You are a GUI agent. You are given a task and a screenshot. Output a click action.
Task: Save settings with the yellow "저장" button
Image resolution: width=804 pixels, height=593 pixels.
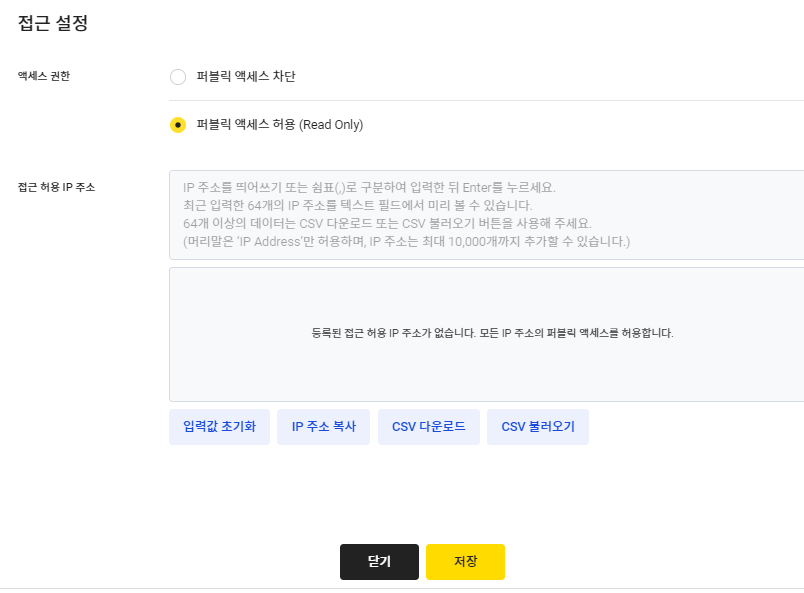[x=465, y=561]
